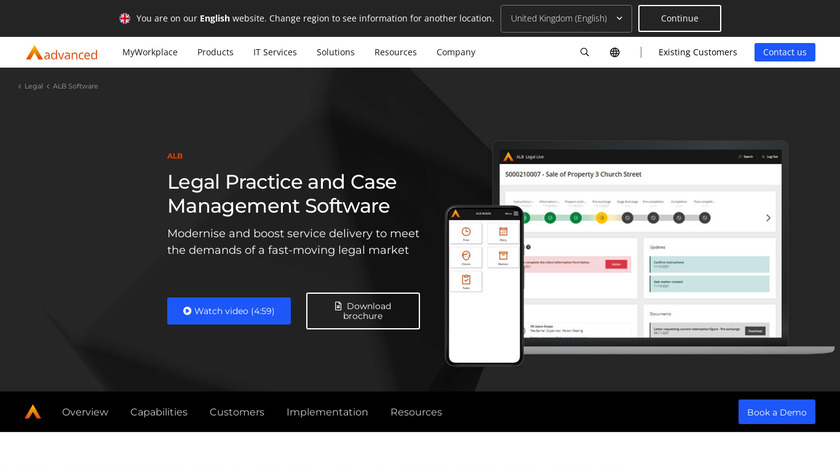
Task: Open the search magnifier icon
Action: pos(584,52)
